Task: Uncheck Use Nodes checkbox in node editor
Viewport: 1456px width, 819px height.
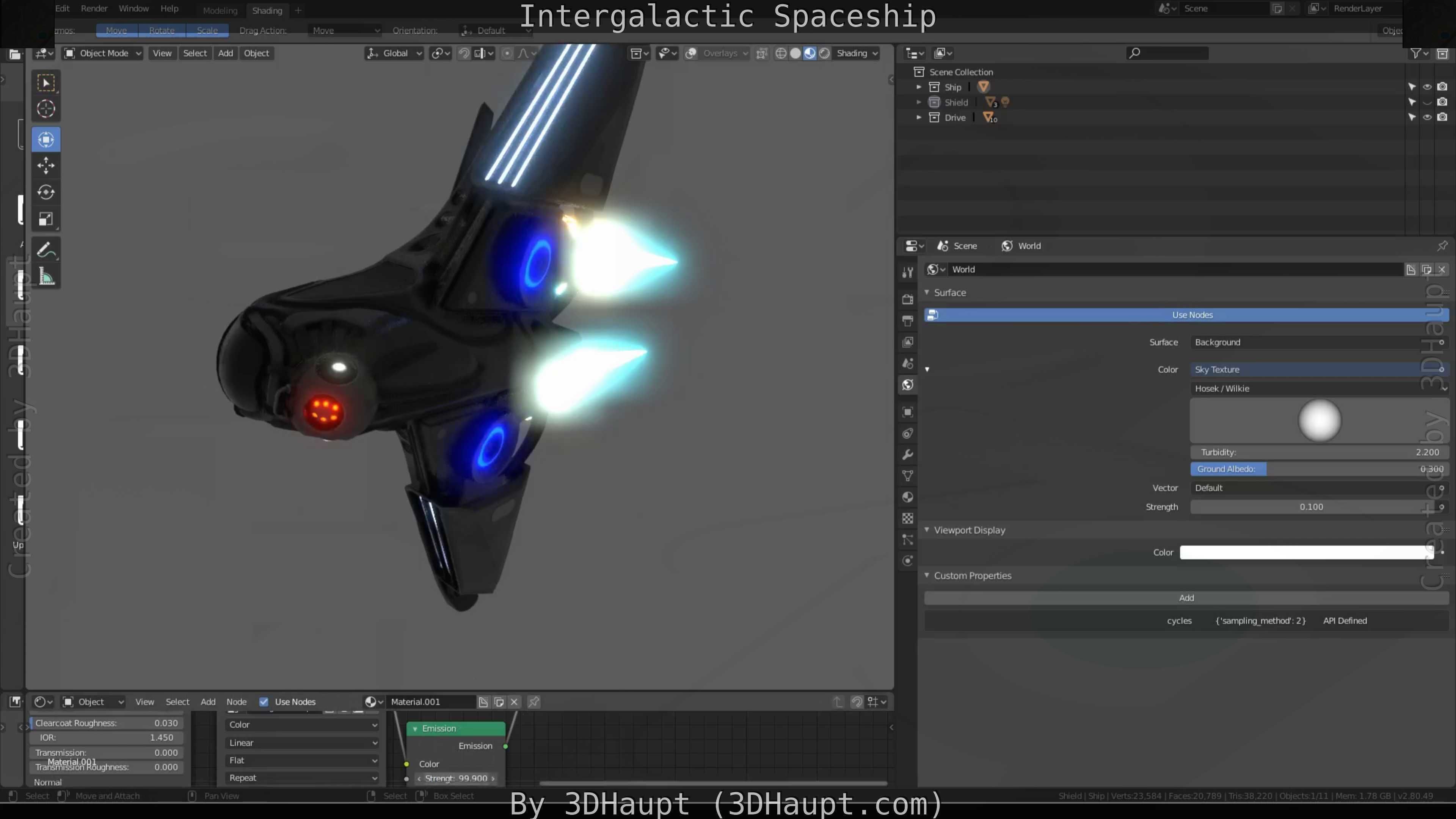Action: click(264, 702)
